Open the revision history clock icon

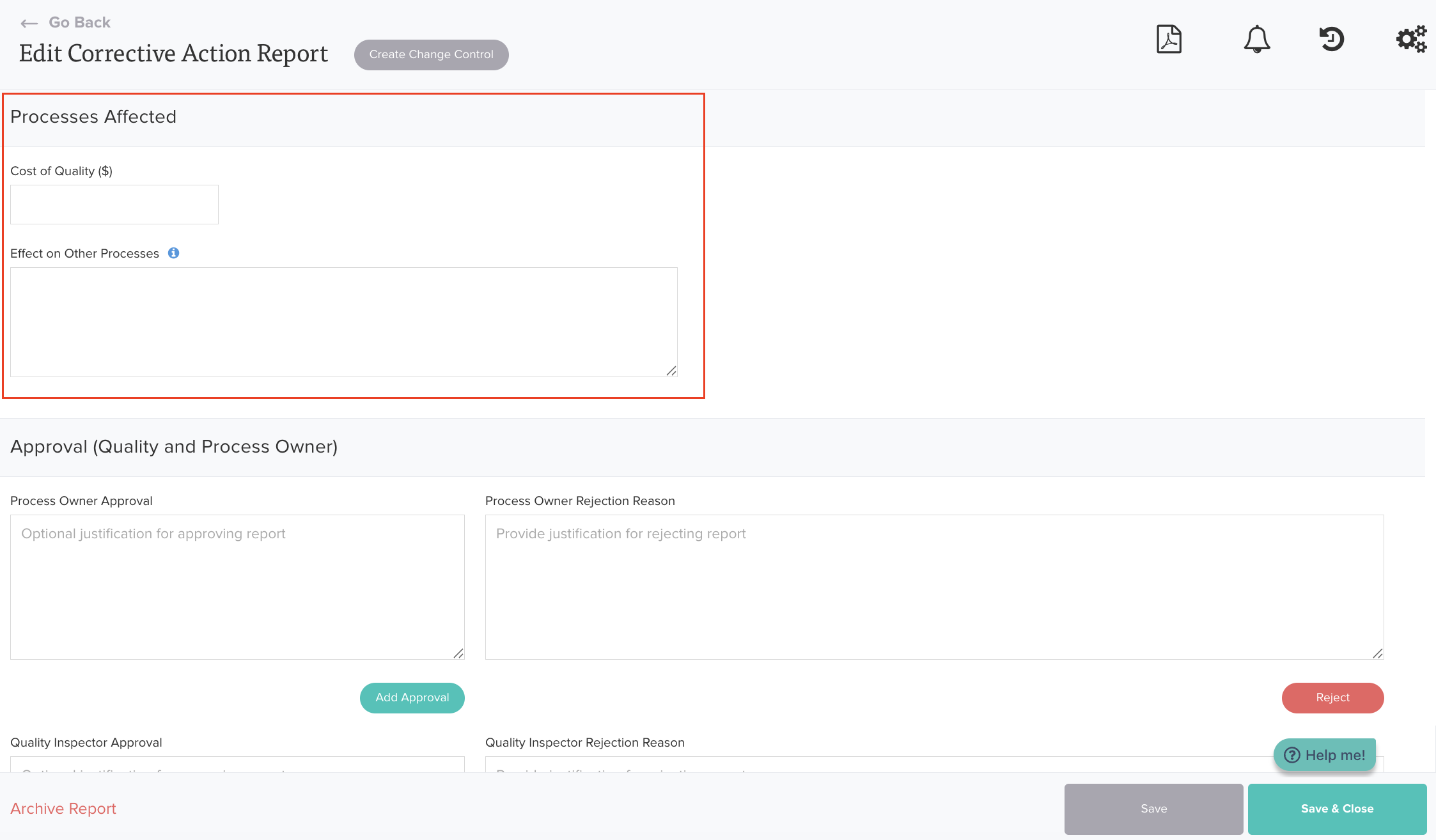(x=1332, y=40)
